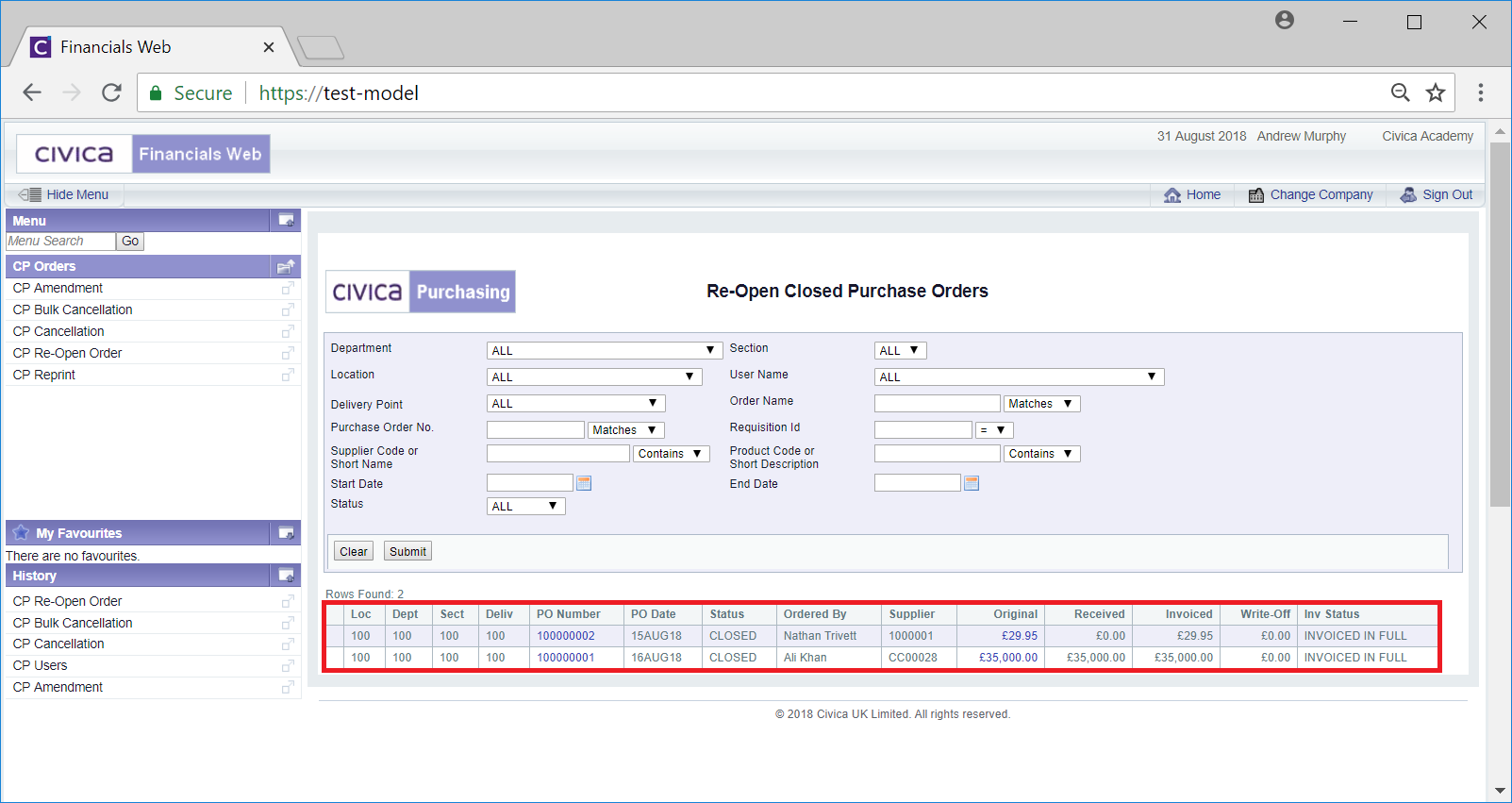This screenshot has width=1512, height=803.
Task: Collapse the History panel icon
Action: [x=286, y=576]
